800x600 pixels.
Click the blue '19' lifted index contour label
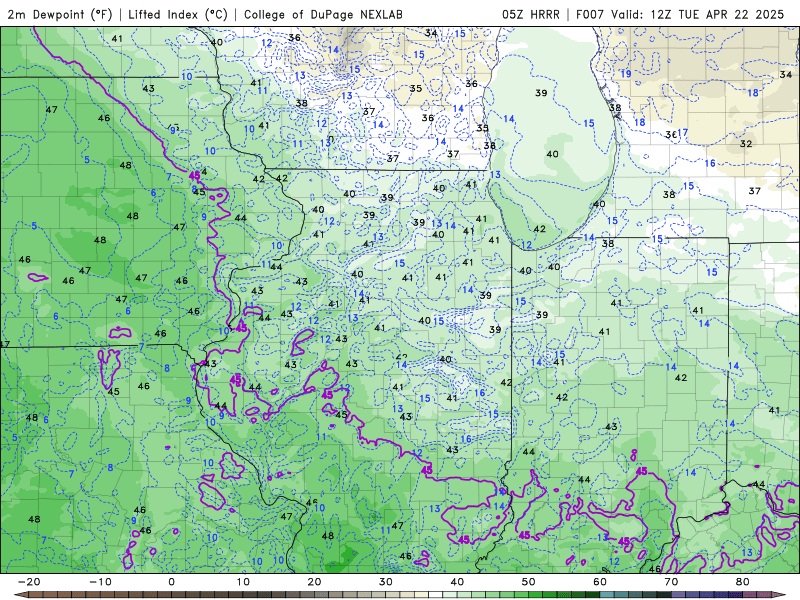point(626,74)
